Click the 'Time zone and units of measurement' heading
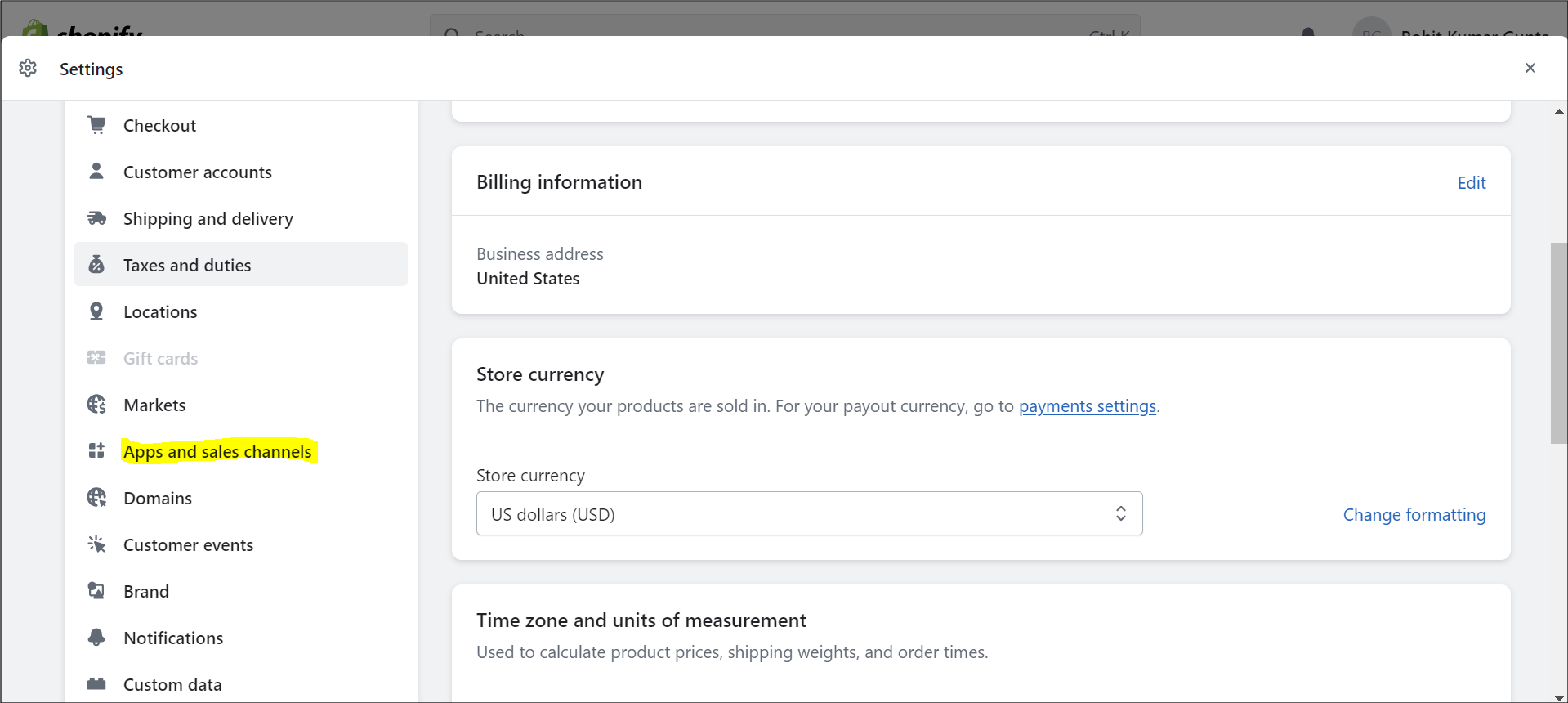This screenshot has height=703, width=1568. pyautogui.click(x=641, y=620)
